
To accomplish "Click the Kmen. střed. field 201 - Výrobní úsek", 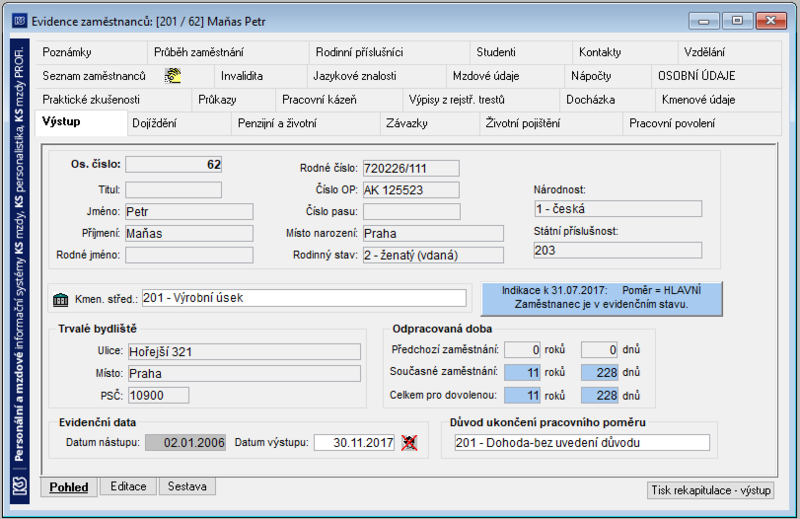I will (304, 298).
